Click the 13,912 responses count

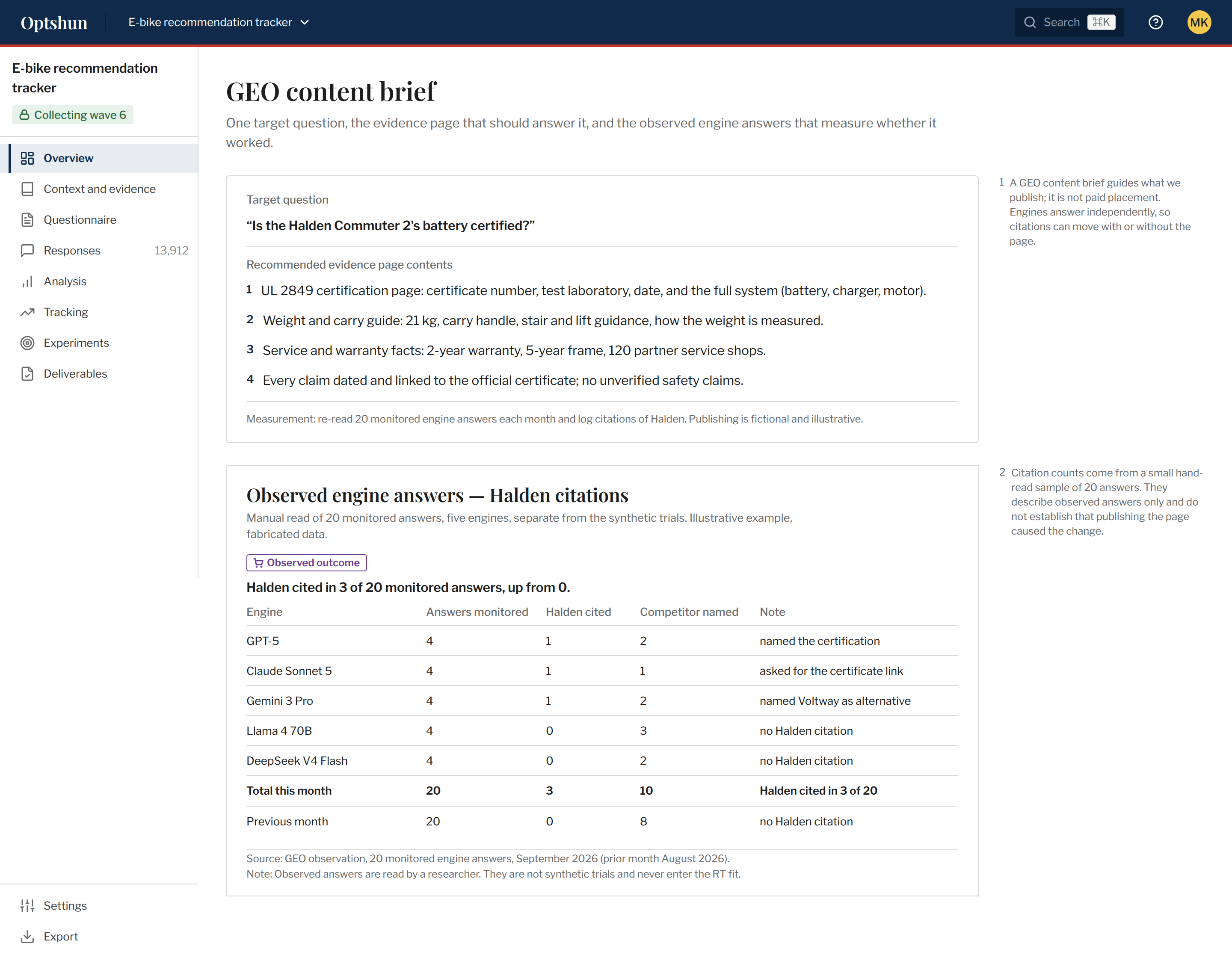click(x=172, y=250)
